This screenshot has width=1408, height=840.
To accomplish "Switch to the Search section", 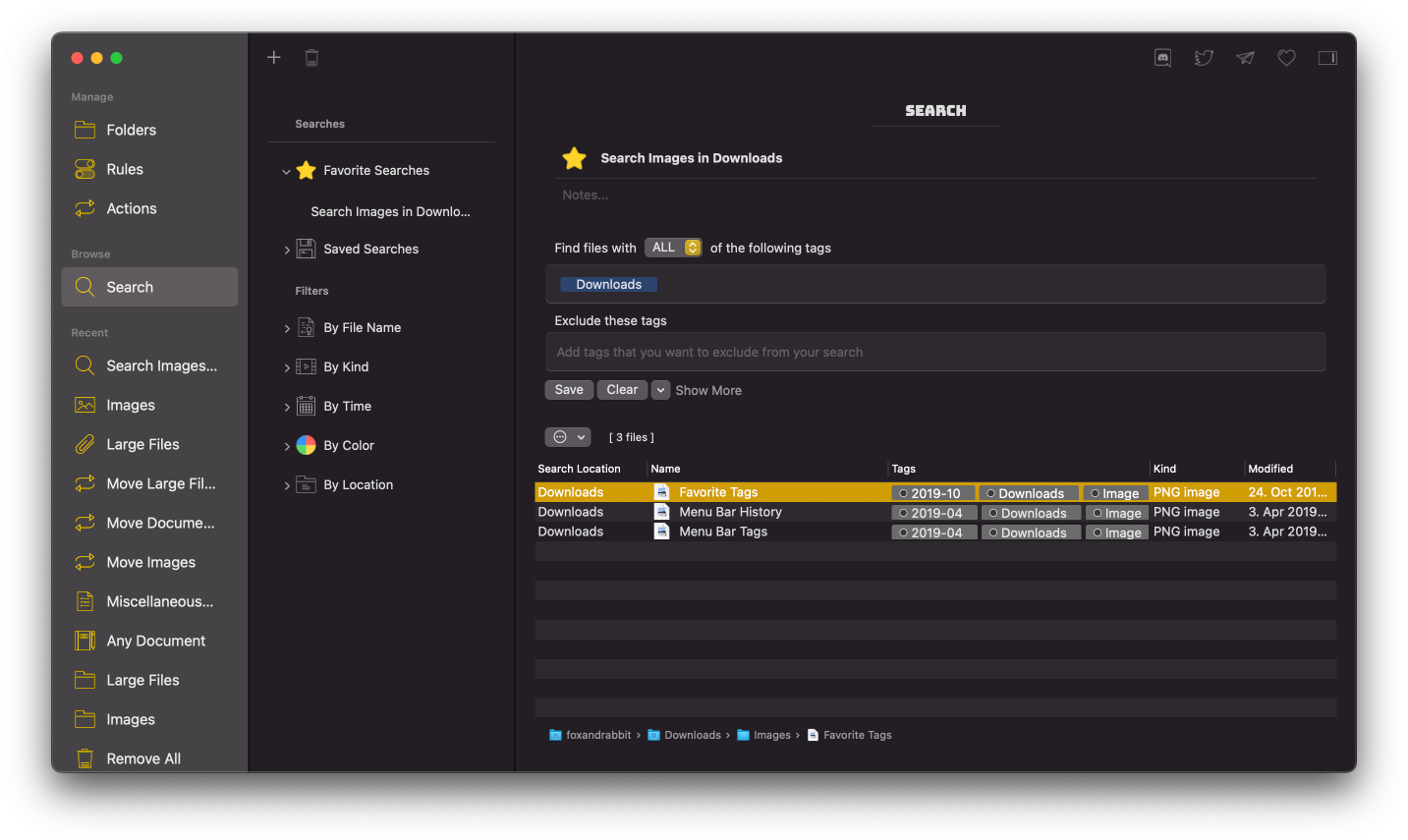I will tap(129, 286).
